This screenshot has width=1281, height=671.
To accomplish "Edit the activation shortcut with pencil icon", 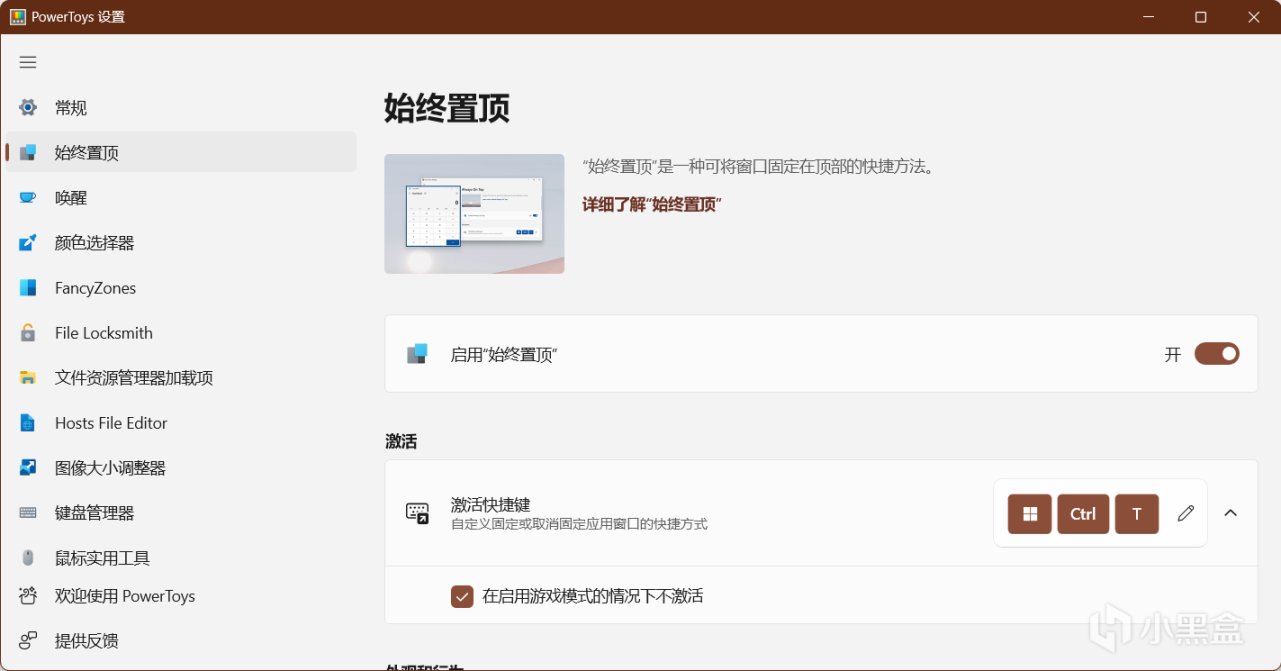I will pyautogui.click(x=1186, y=513).
